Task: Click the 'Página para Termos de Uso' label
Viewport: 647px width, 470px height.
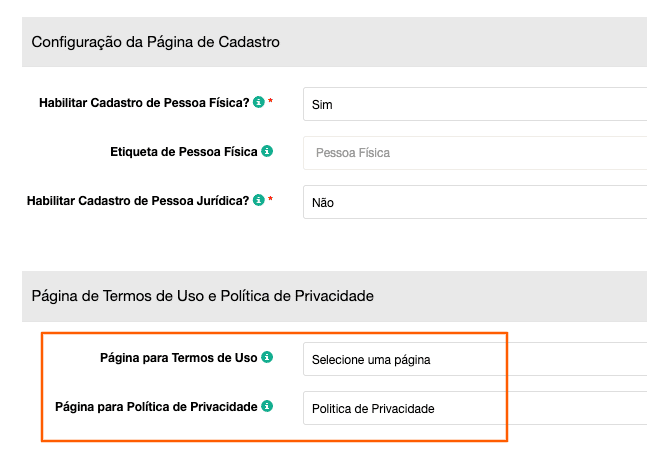Action: 179,357
